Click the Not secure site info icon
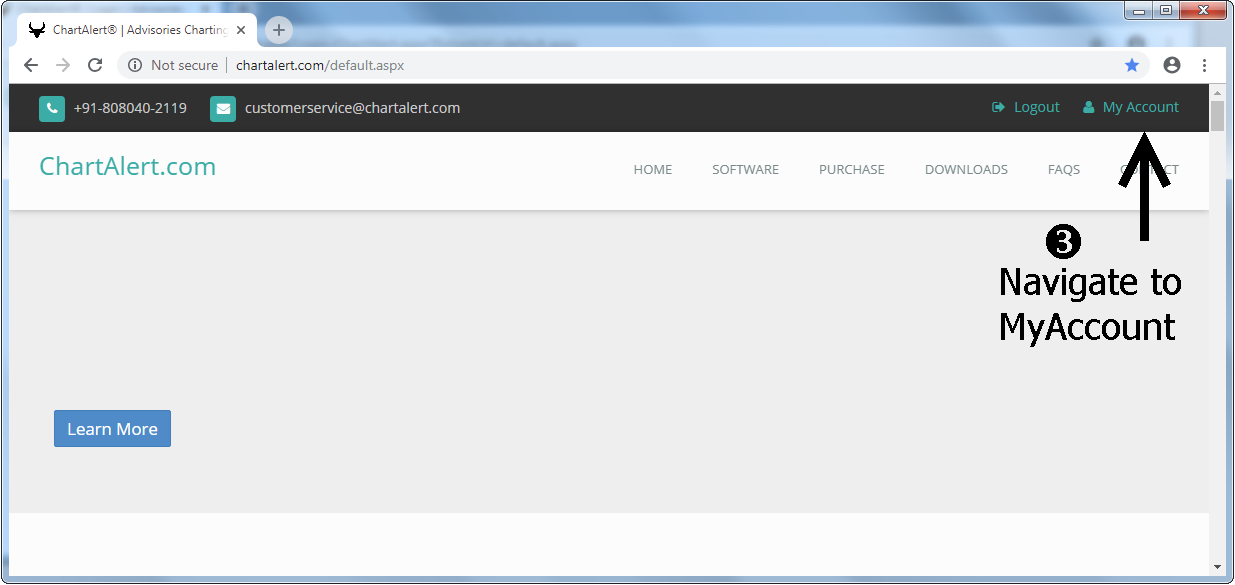This screenshot has height=585, width=1235. click(x=135, y=65)
